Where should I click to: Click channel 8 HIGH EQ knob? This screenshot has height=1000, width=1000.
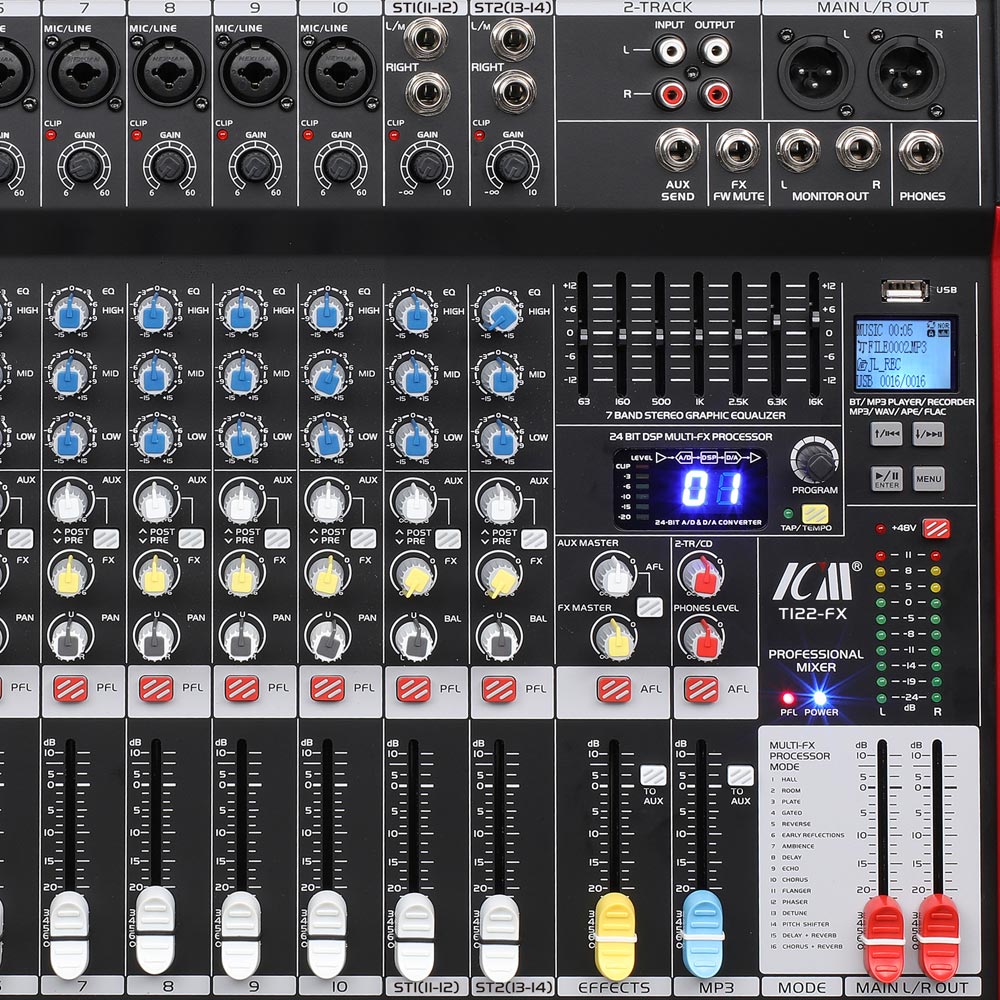[x=155, y=311]
